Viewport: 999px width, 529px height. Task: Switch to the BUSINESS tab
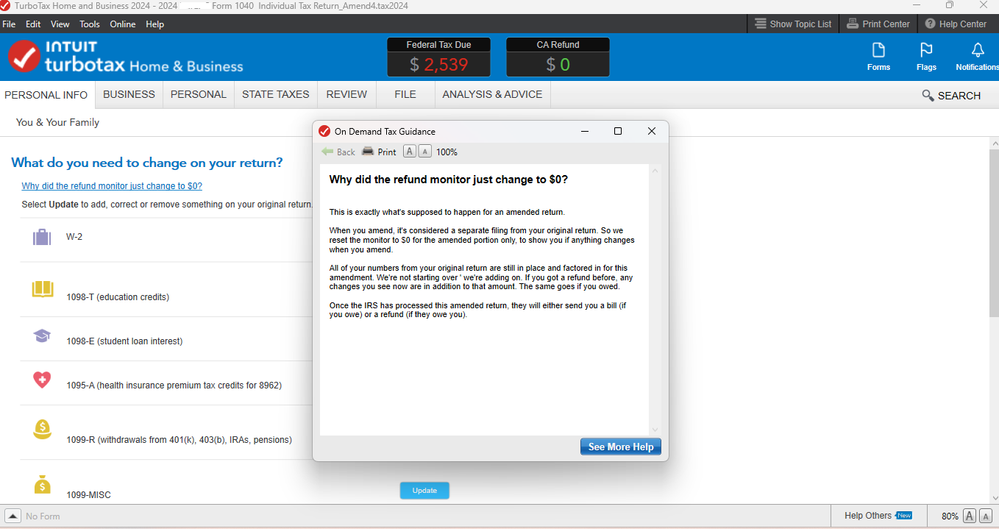click(x=129, y=94)
